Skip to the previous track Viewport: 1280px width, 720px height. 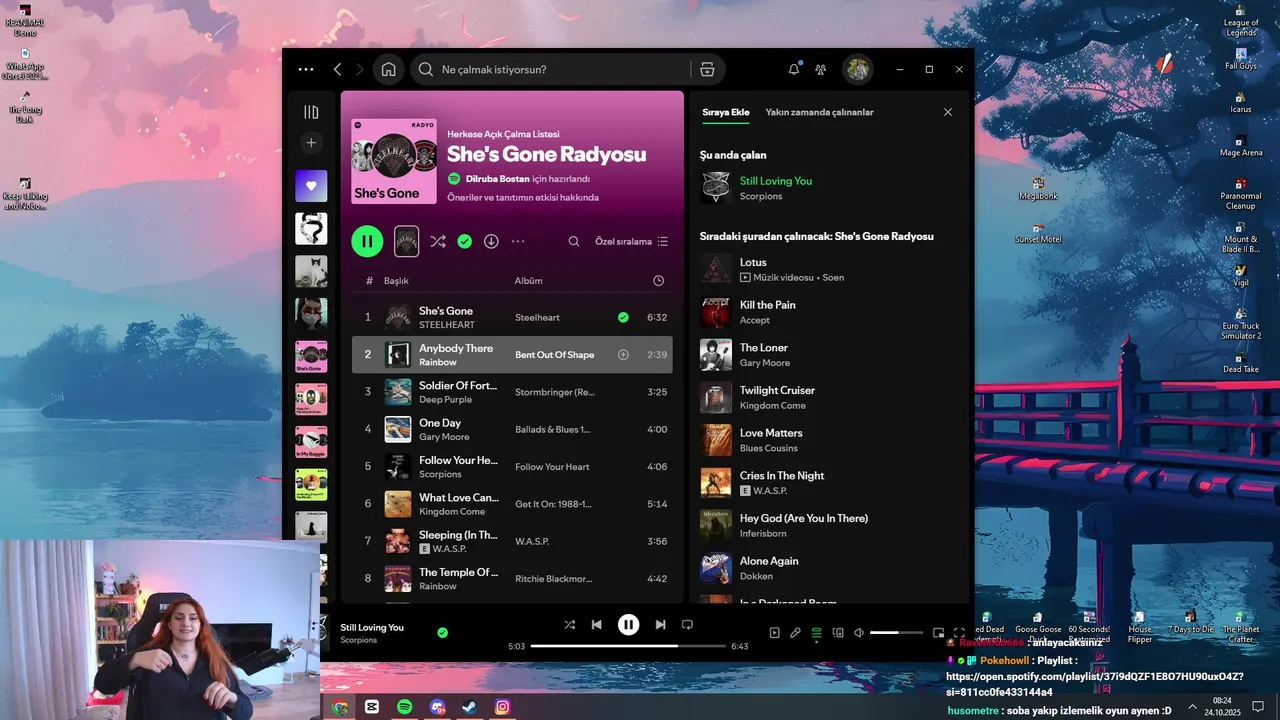pos(597,624)
